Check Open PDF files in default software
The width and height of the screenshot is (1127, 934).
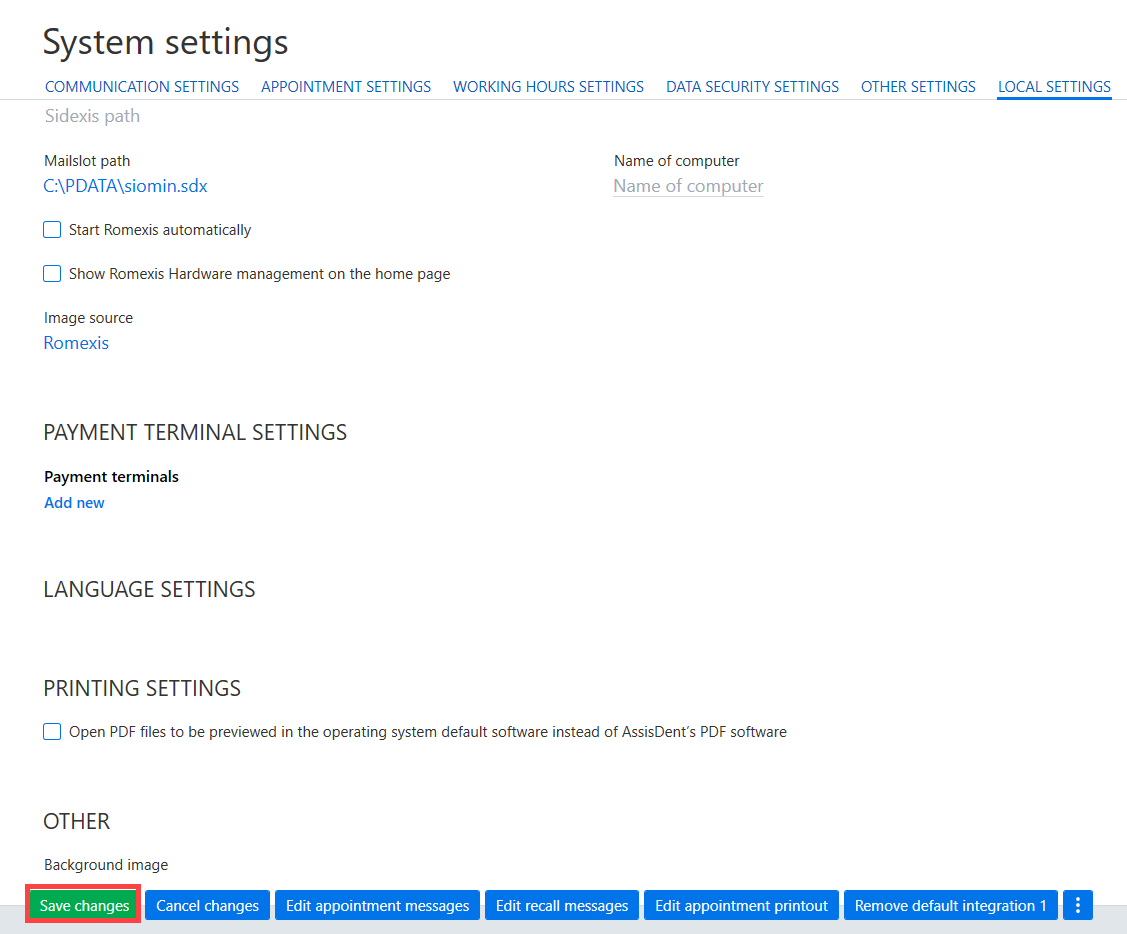(52, 731)
